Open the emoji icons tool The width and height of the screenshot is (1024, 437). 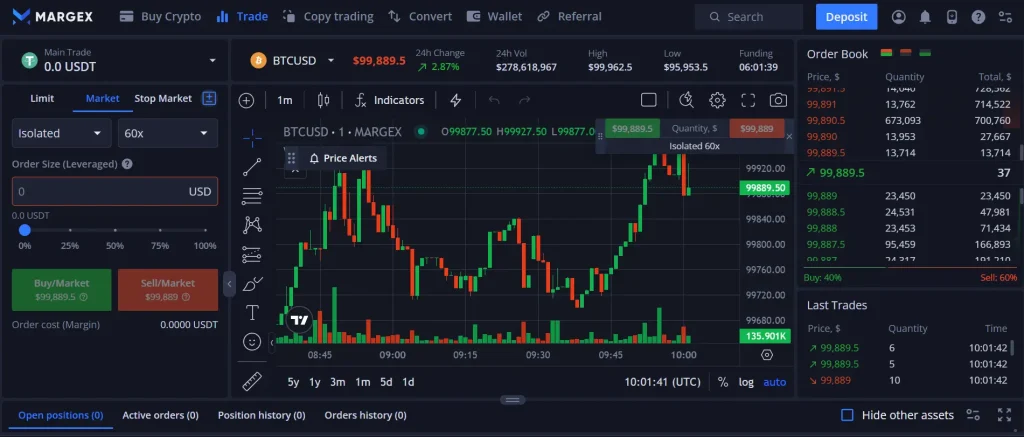pyautogui.click(x=252, y=342)
